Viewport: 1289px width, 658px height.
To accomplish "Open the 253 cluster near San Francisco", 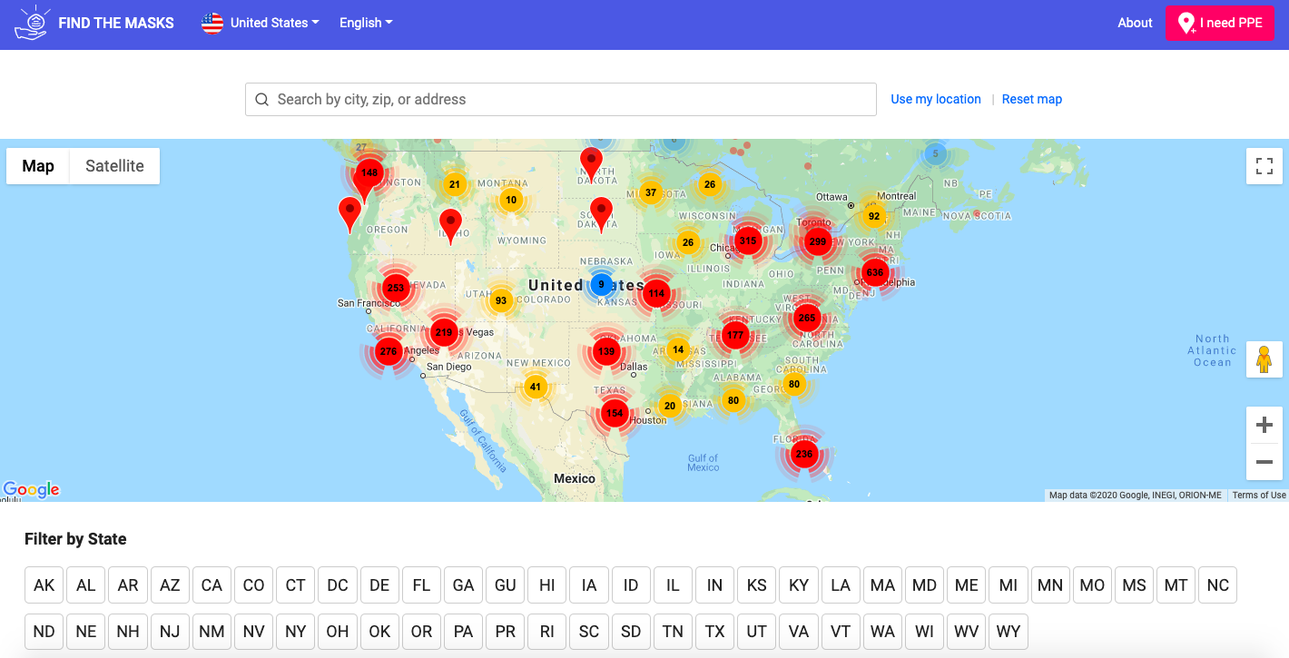I will tap(395, 288).
